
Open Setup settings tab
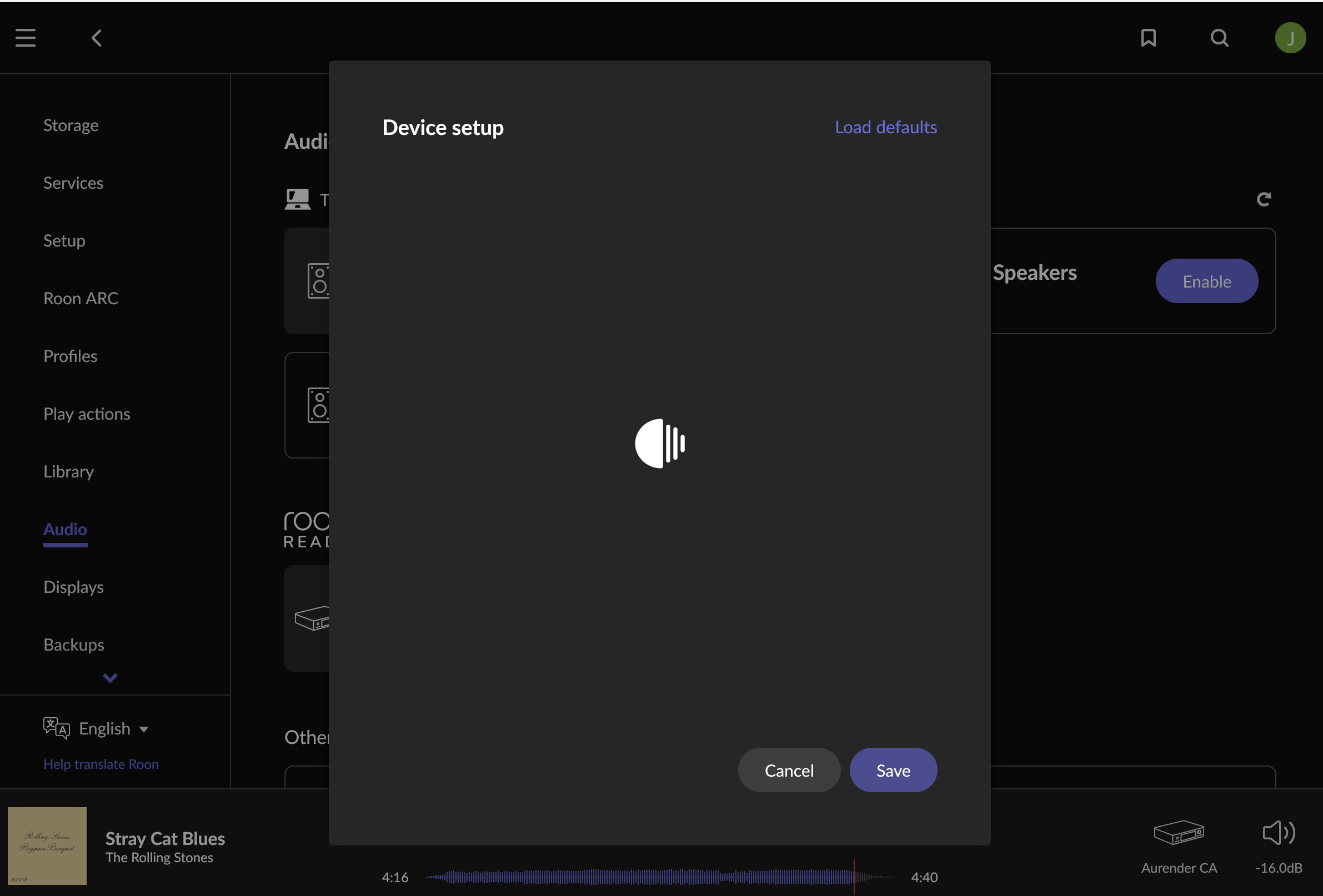point(64,240)
